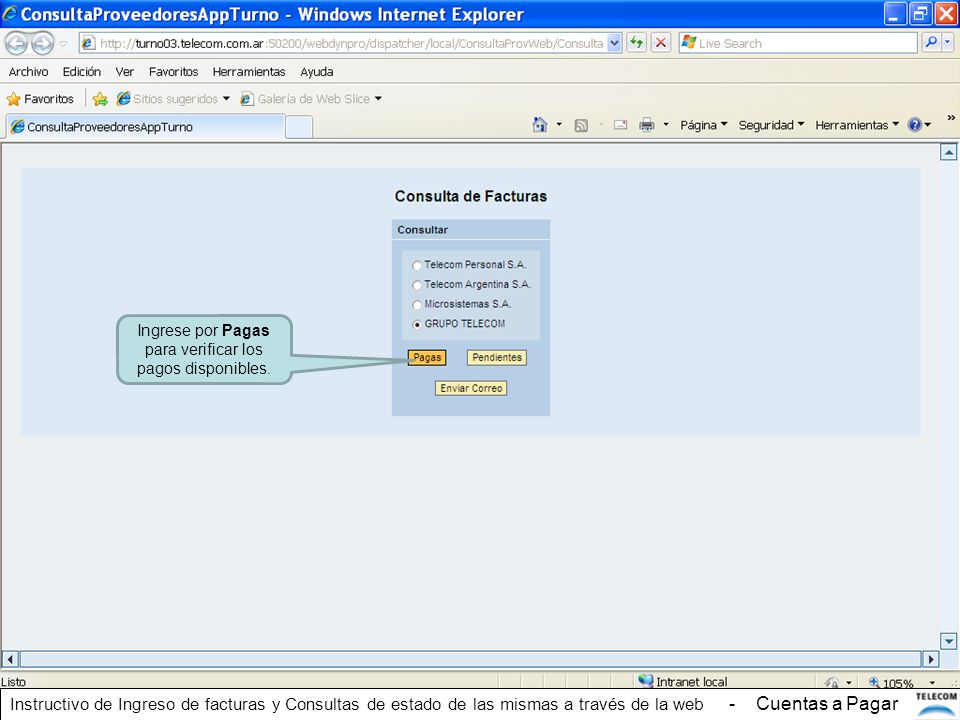
Task: Go forward with the browser Forward arrow
Action: click(43, 43)
